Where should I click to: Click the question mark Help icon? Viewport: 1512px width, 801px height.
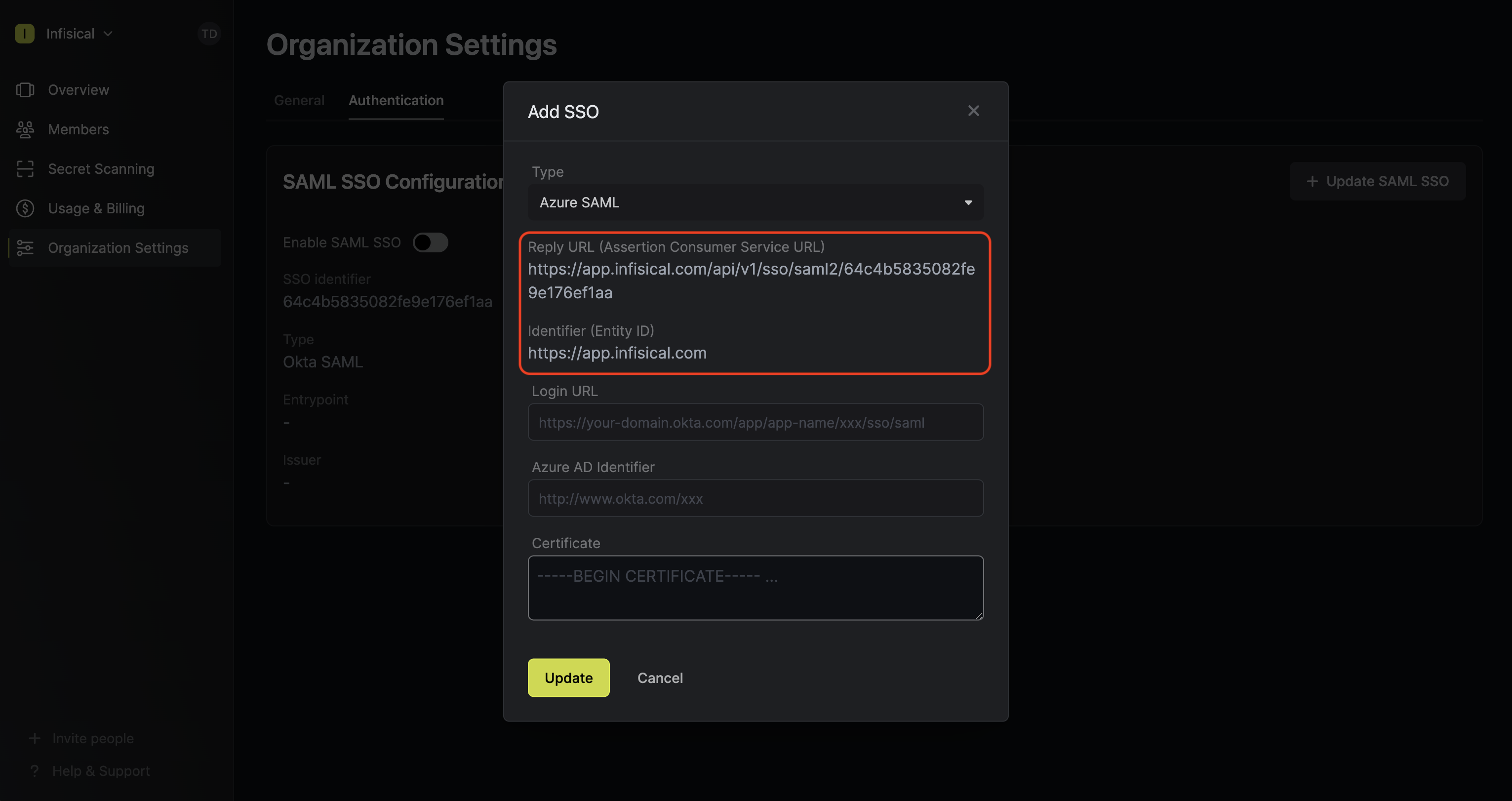[35, 770]
